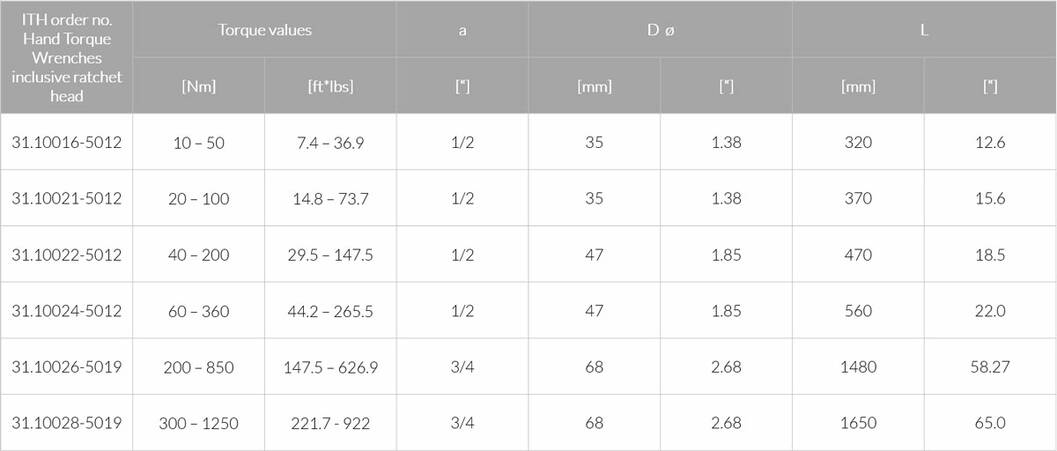Select the 1480 mm length cell

pos(858,367)
